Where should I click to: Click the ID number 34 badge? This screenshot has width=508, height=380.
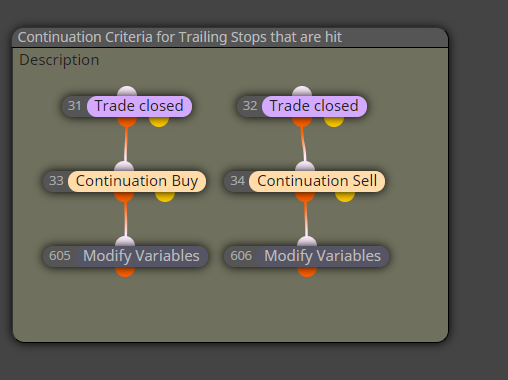[238, 181]
